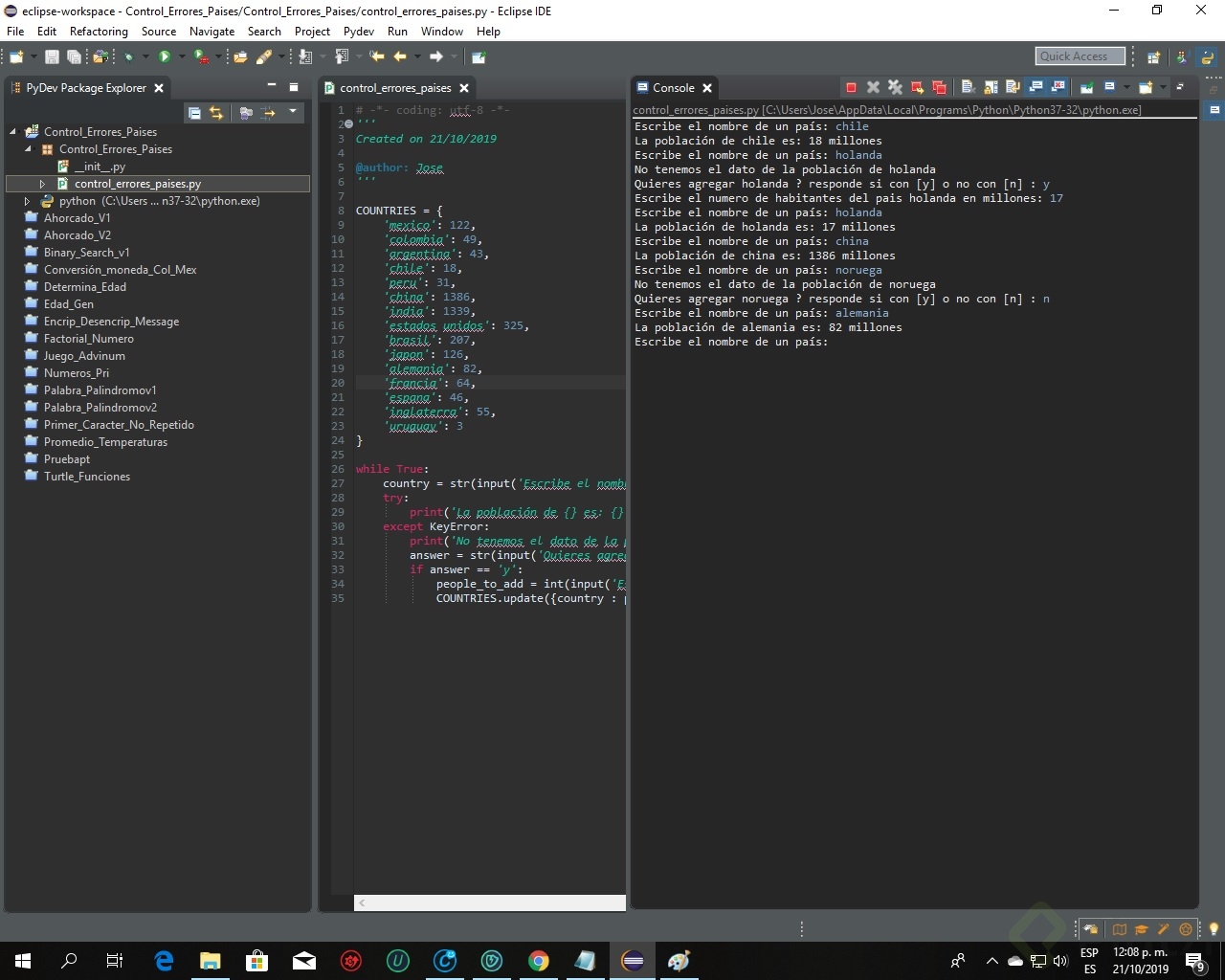Click the Clear Console icon
Image resolution: width=1225 pixels, height=980 pixels.
point(968,88)
